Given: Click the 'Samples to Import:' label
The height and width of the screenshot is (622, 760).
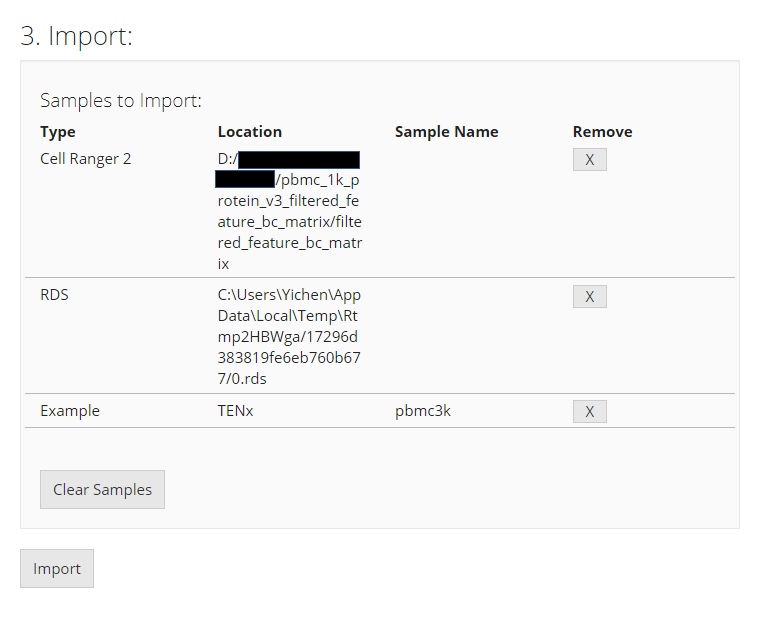Looking at the screenshot, I should coord(121,101).
